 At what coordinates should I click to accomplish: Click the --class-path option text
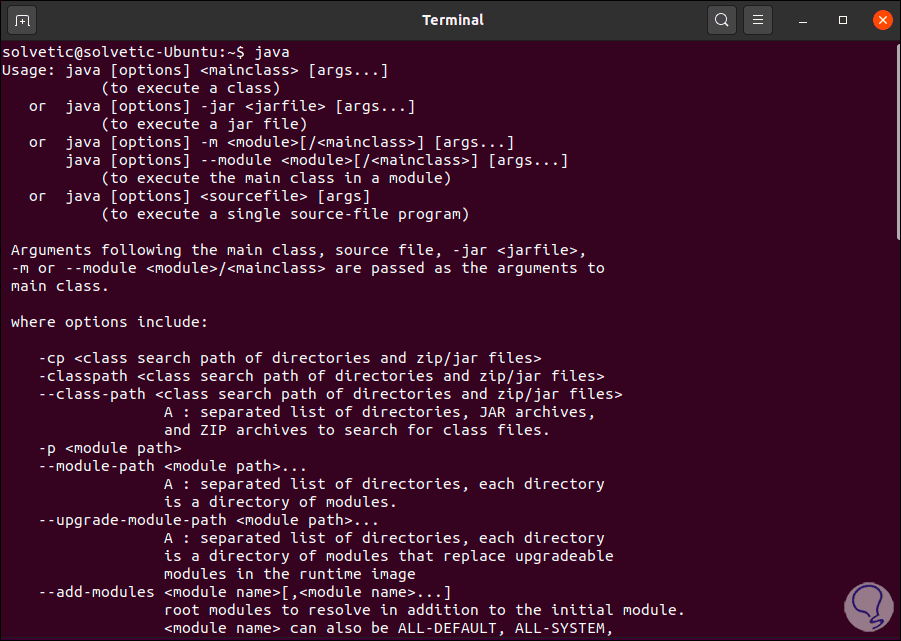[x=92, y=394]
